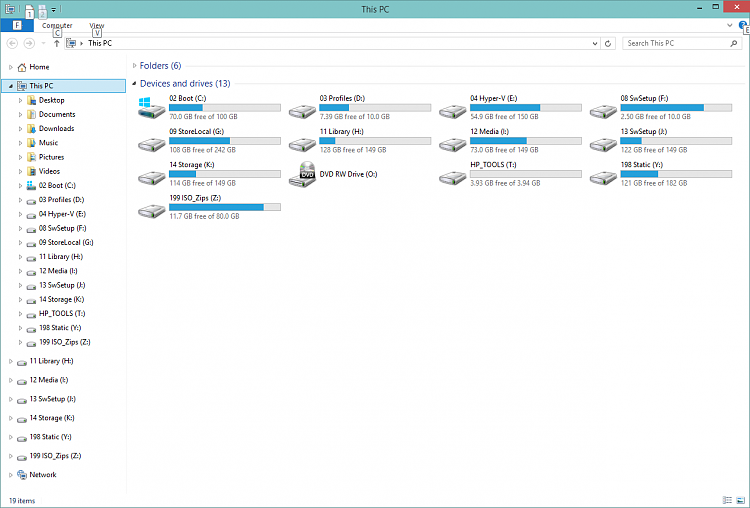Collapse This PC in the navigation tree
750x508 pixels.
(x=10, y=86)
